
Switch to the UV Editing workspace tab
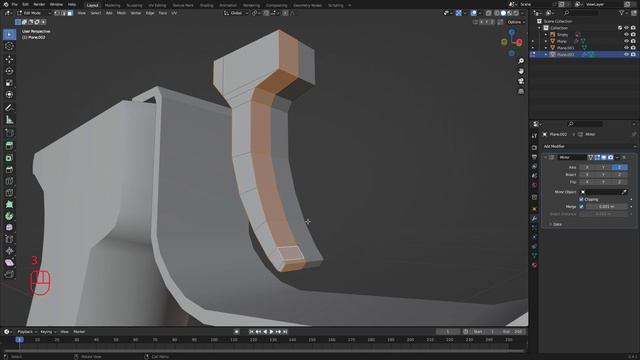coord(157,5)
